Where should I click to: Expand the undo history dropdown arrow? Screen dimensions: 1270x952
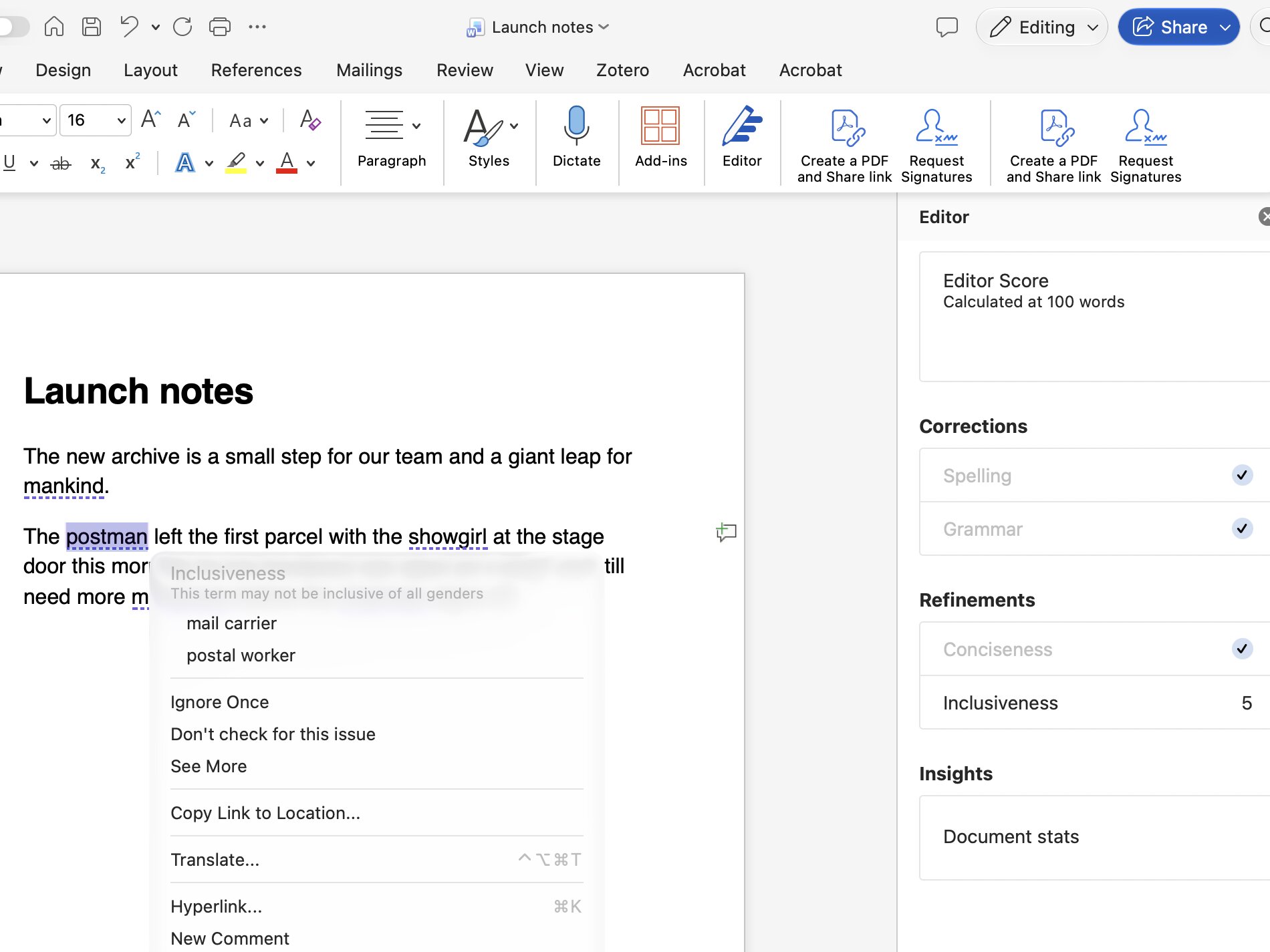pos(156,27)
